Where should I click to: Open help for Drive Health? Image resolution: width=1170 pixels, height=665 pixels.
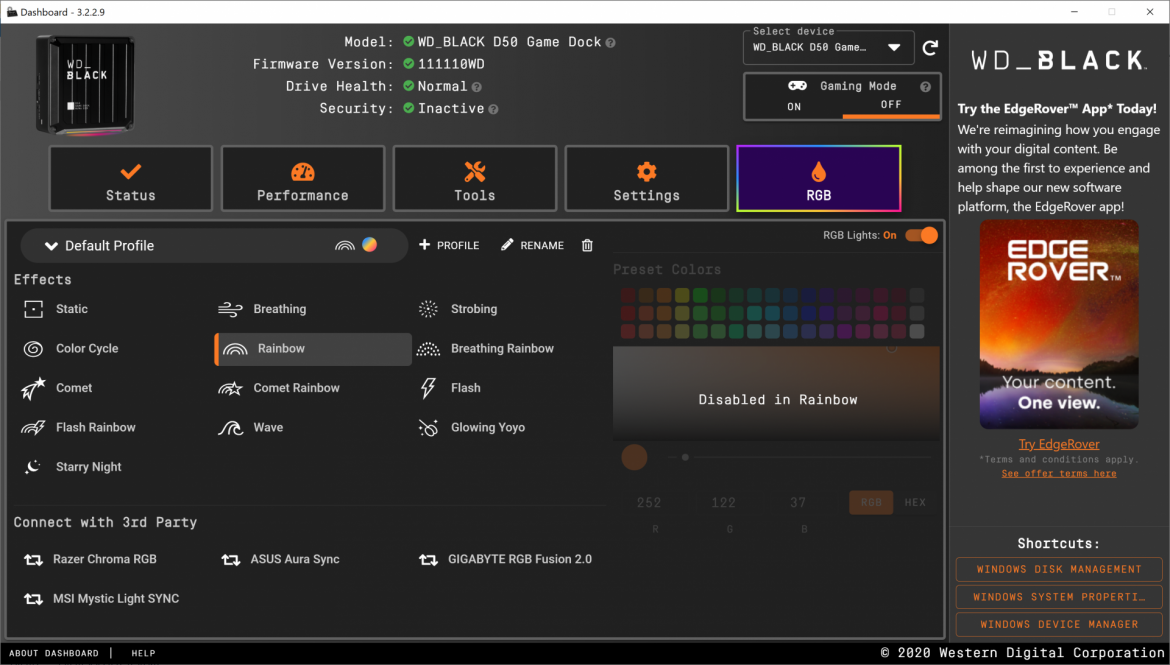coord(477,87)
